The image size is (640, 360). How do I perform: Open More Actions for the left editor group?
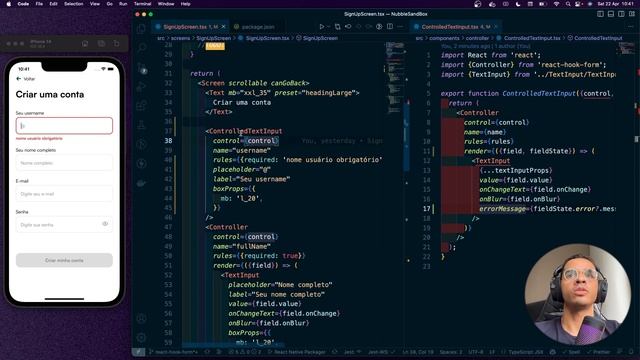click(400, 27)
